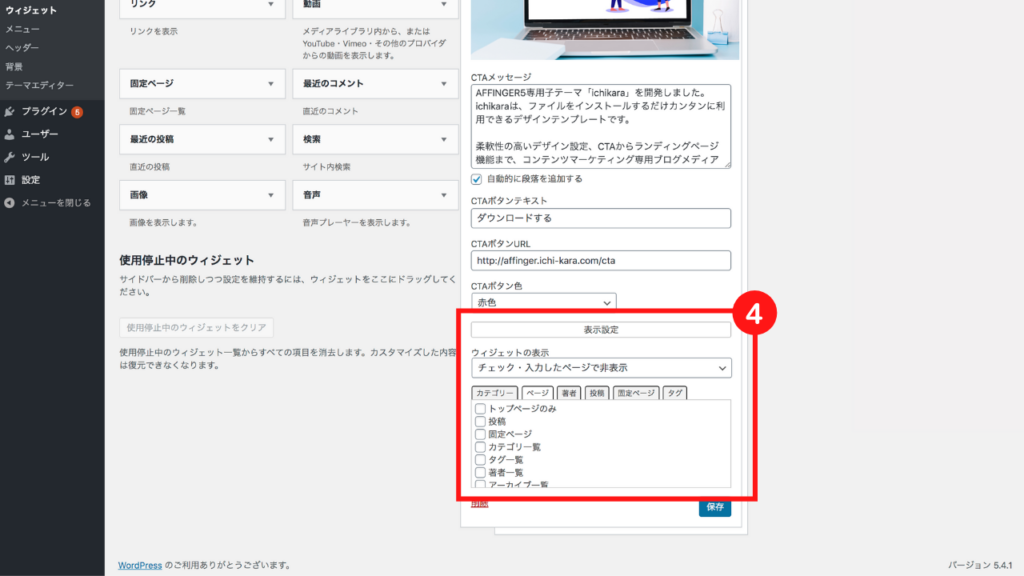Open the プラグイン (Plugins) sidebar icon
This screenshot has height=576, width=1024.
(10, 111)
